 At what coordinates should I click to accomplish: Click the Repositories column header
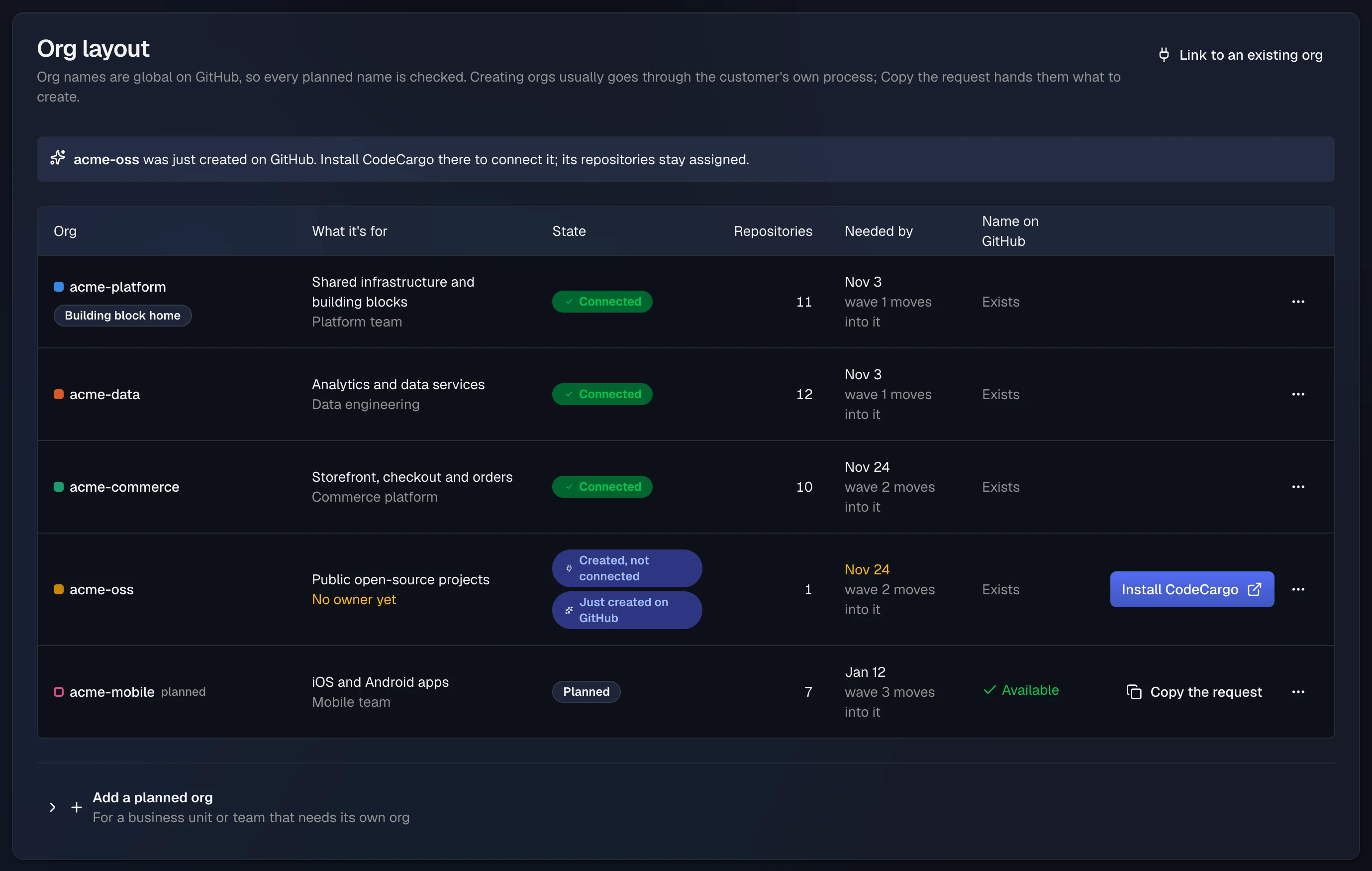click(773, 231)
